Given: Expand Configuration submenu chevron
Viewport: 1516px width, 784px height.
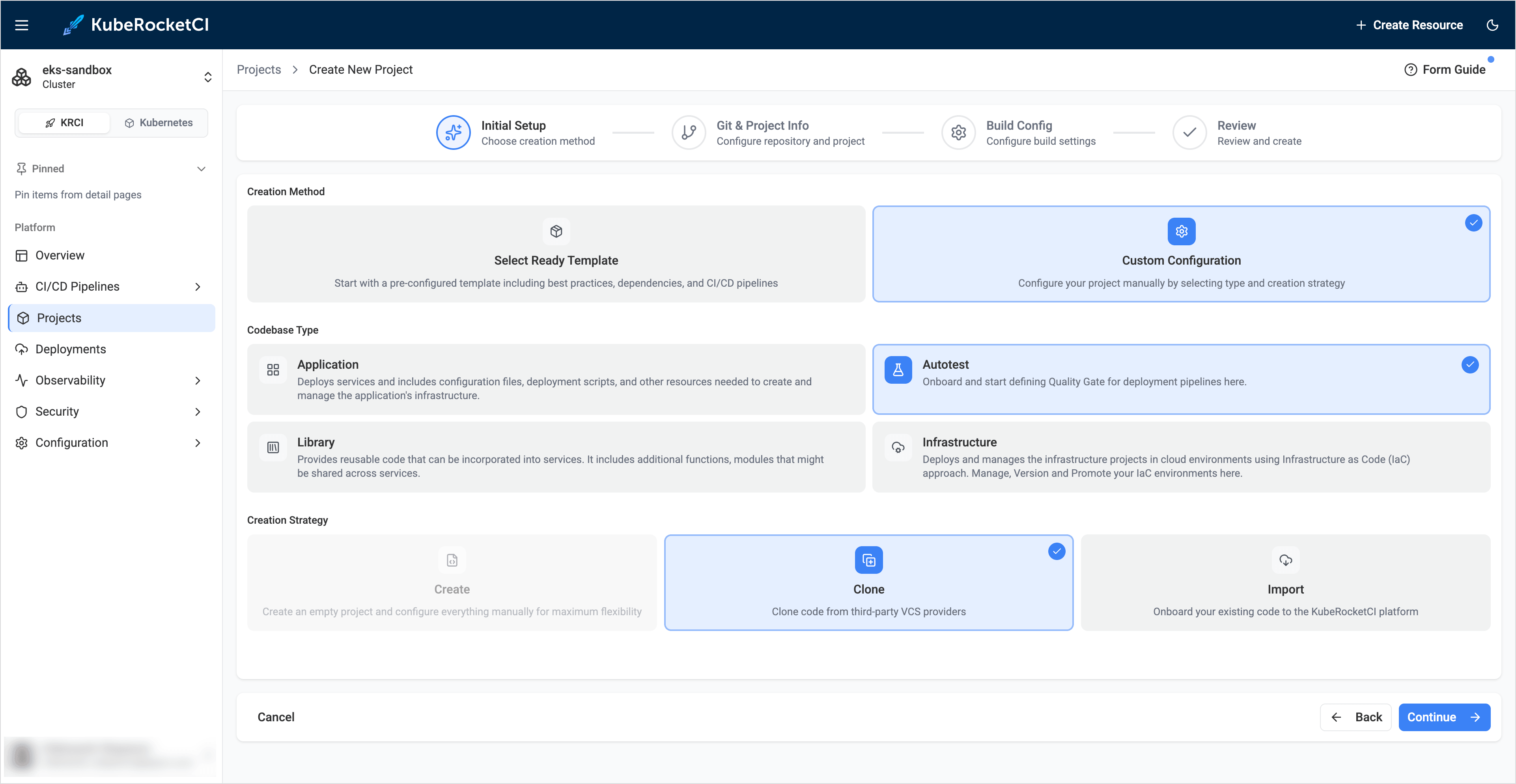Looking at the screenshot, I should (x=198, y=442).
